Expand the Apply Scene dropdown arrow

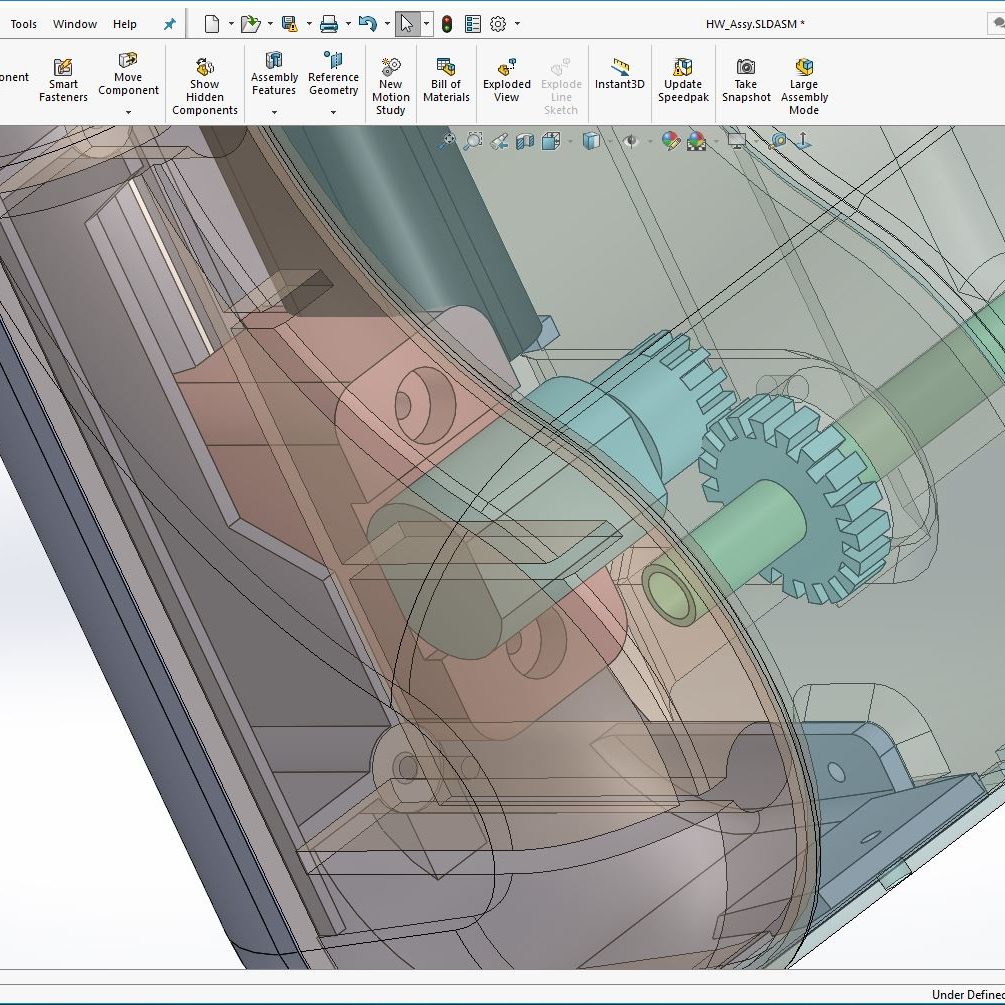click(716, 141)
